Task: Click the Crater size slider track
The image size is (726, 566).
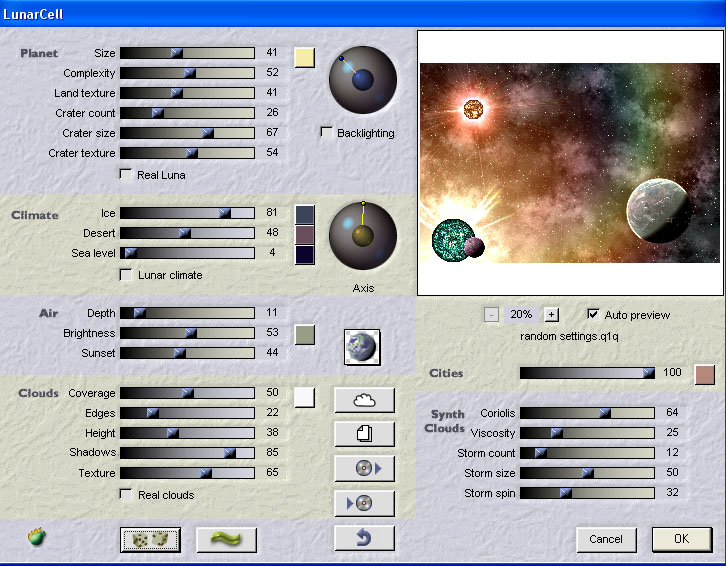Action: (187, 133)
